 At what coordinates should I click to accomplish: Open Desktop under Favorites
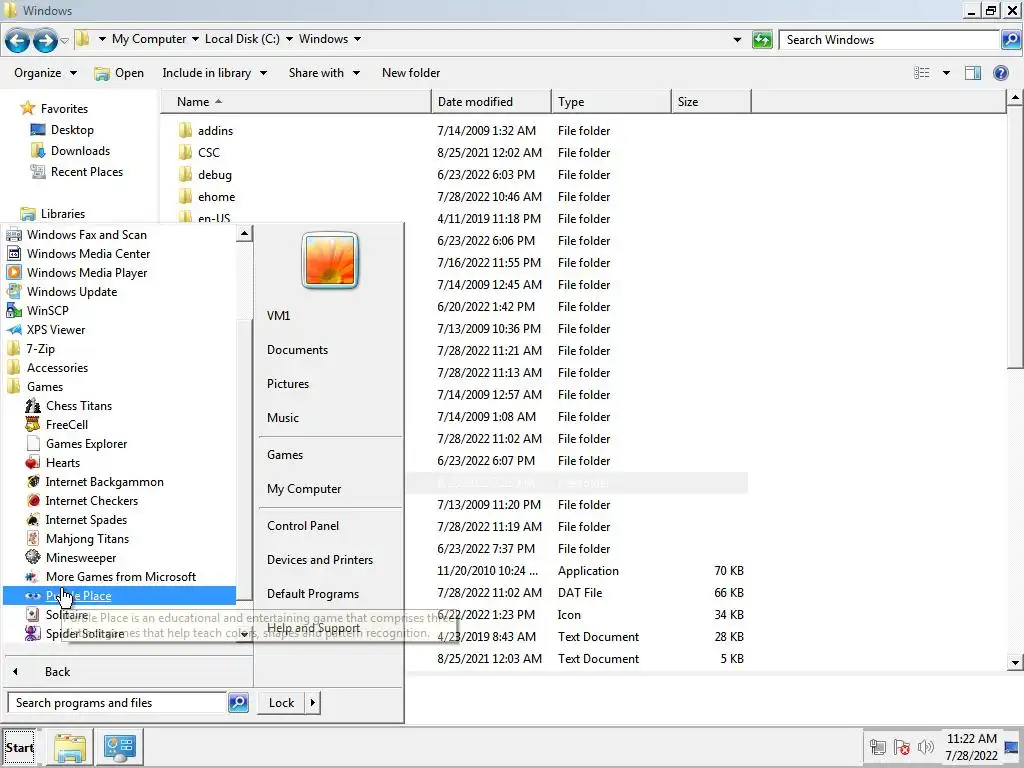[72, 129]
